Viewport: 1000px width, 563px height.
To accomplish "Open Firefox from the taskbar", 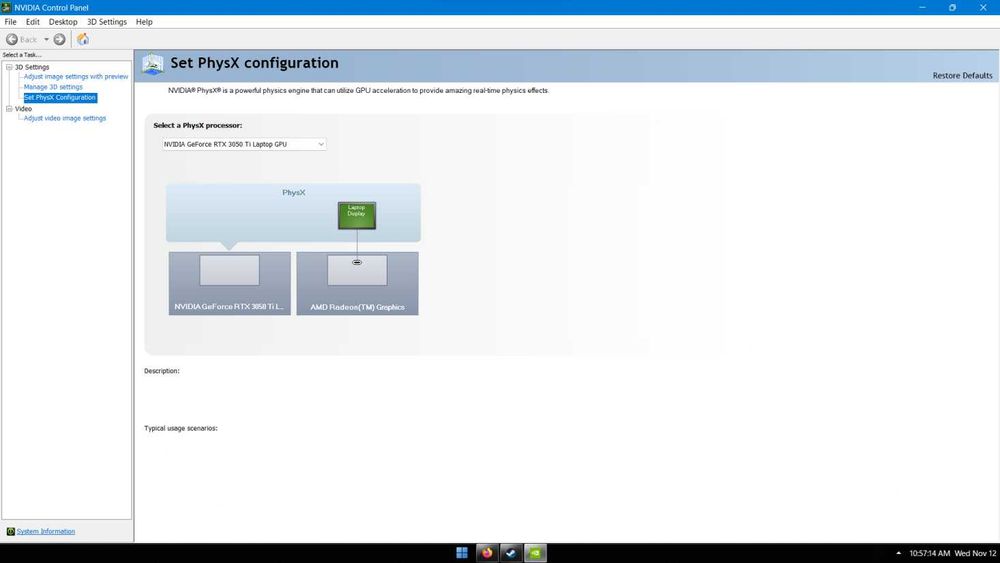I will click(487, 553).
